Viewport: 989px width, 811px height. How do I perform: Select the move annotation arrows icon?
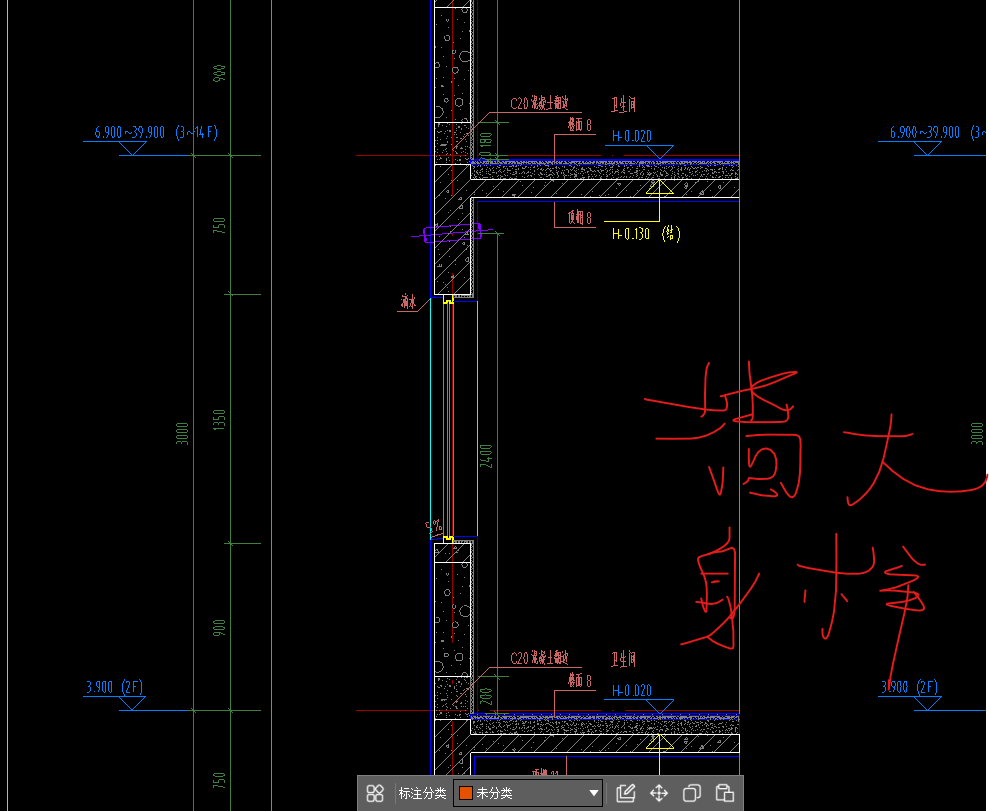(659, 793)
